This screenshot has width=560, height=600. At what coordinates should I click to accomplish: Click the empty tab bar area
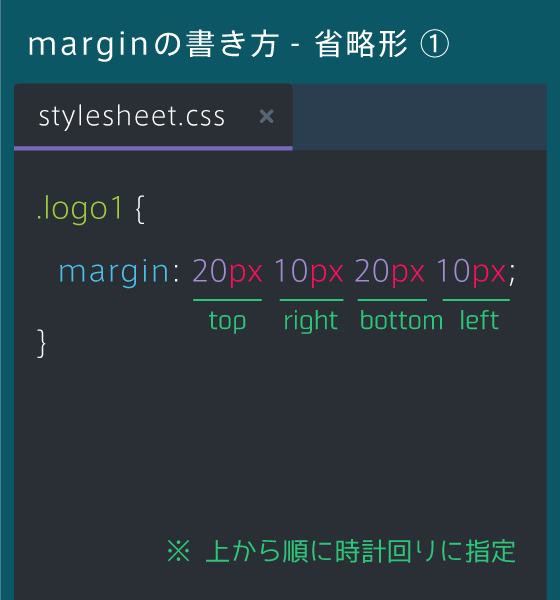pos(420,117)
